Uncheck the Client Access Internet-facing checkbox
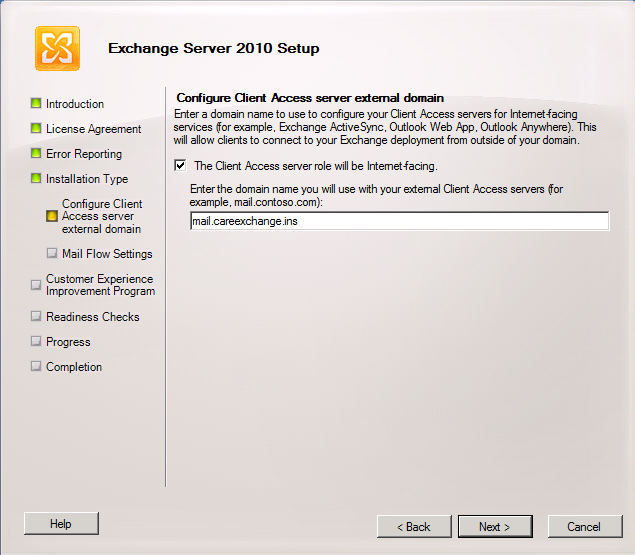Image resolution: width=635 pixels, height=555 pixels. point(180,165)
